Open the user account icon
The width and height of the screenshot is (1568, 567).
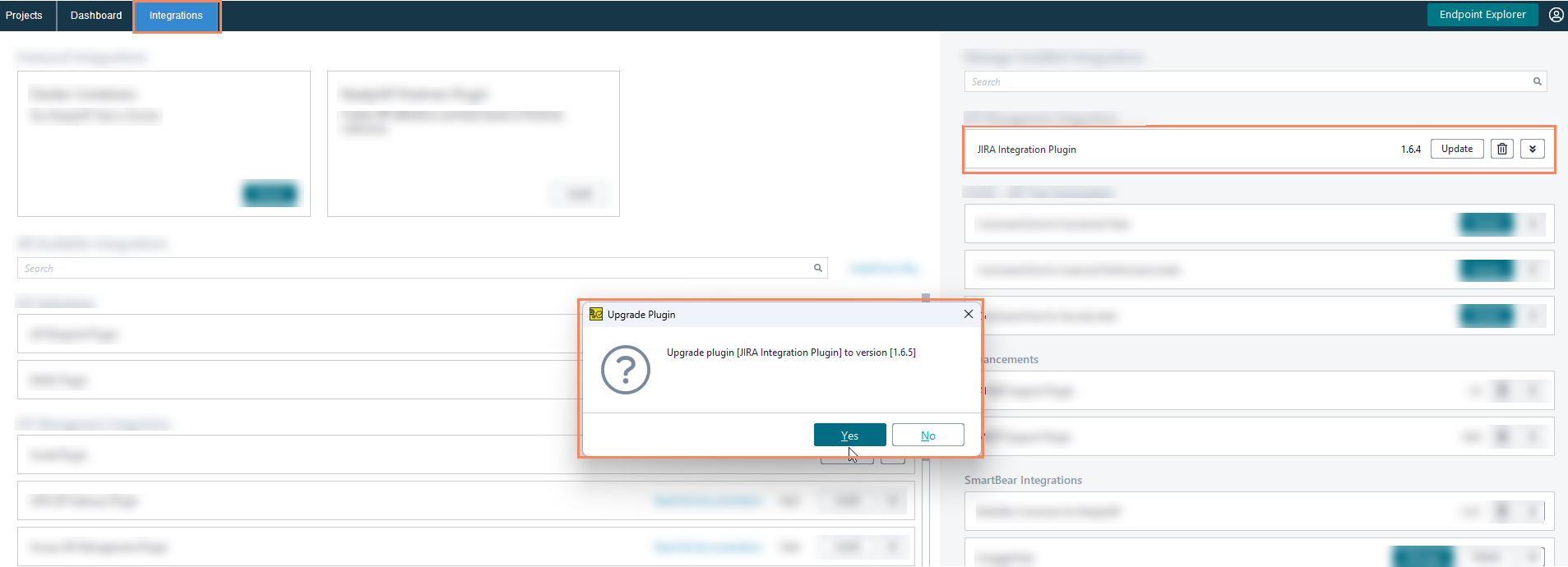click(1556, 15)
